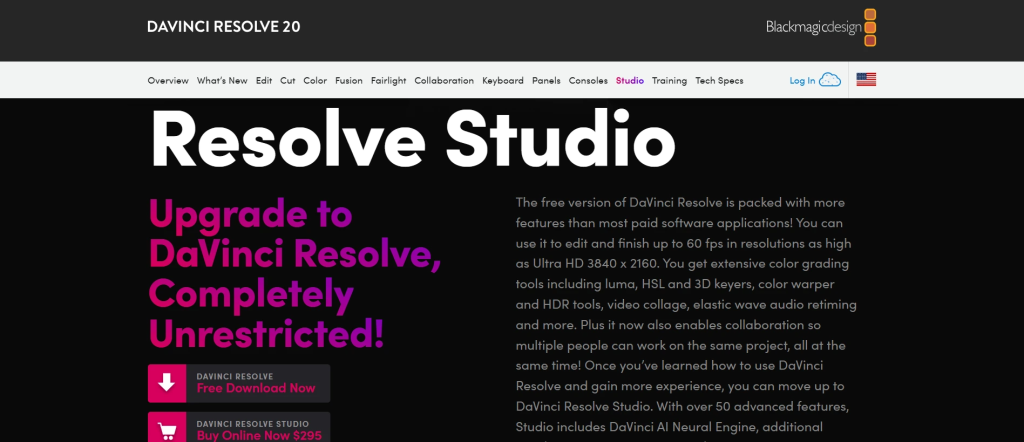
Task: Click Buy Online Now $295 button
Action: pos(239,428)
